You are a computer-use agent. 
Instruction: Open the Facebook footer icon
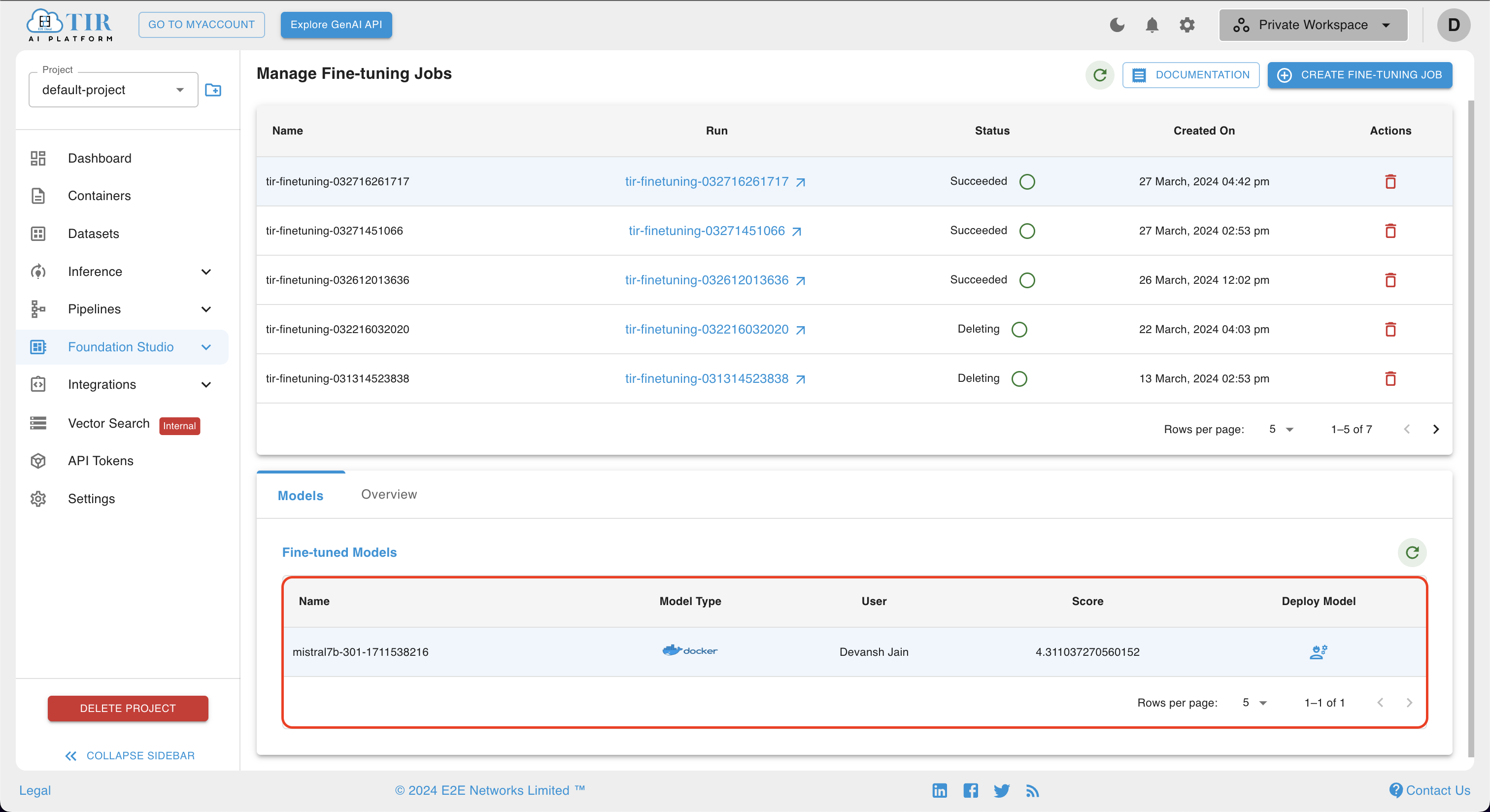(x=971, y=790)
